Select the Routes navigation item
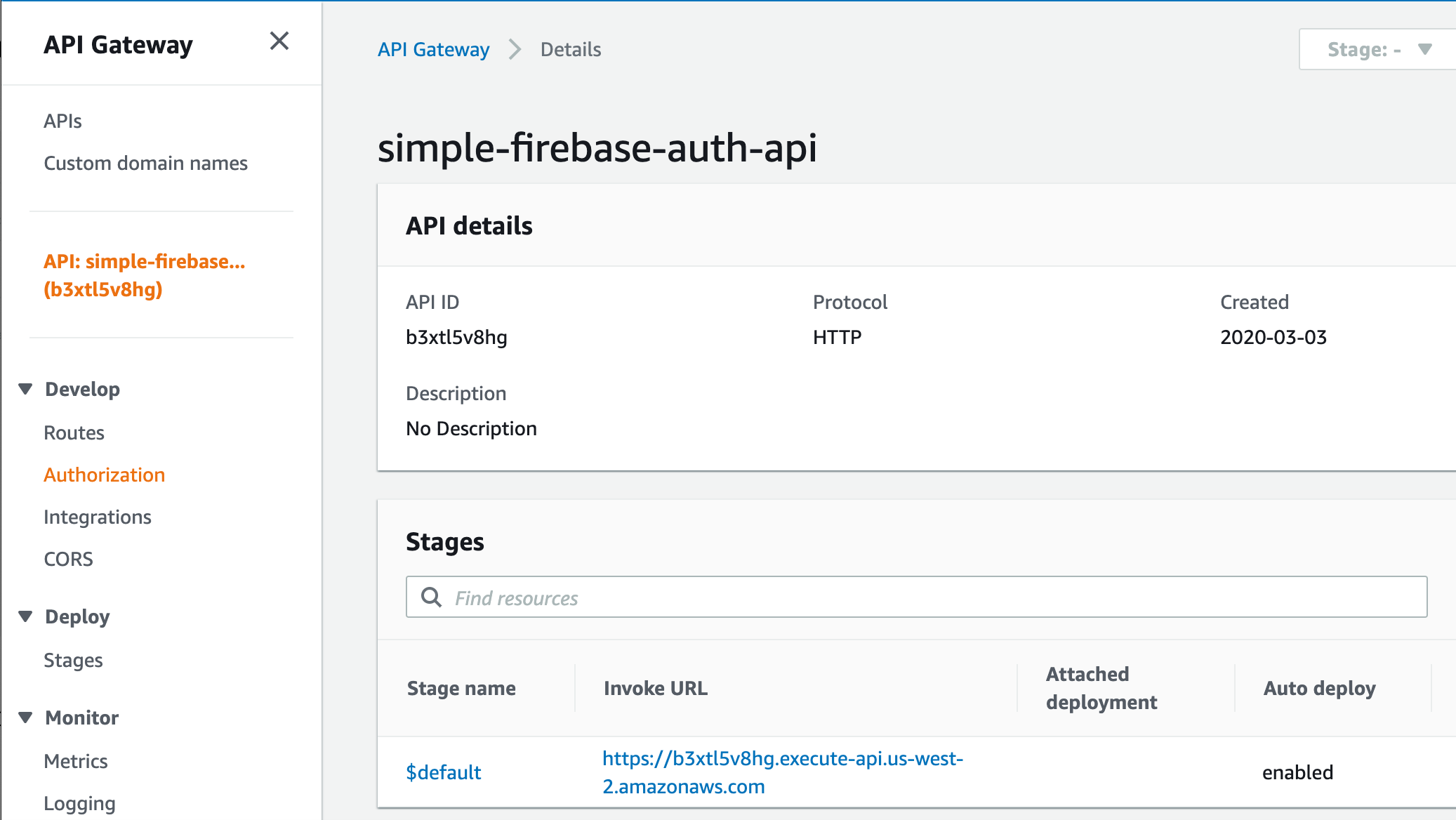Viewport: 1456px width, 820px height. [x=74, y=432]
